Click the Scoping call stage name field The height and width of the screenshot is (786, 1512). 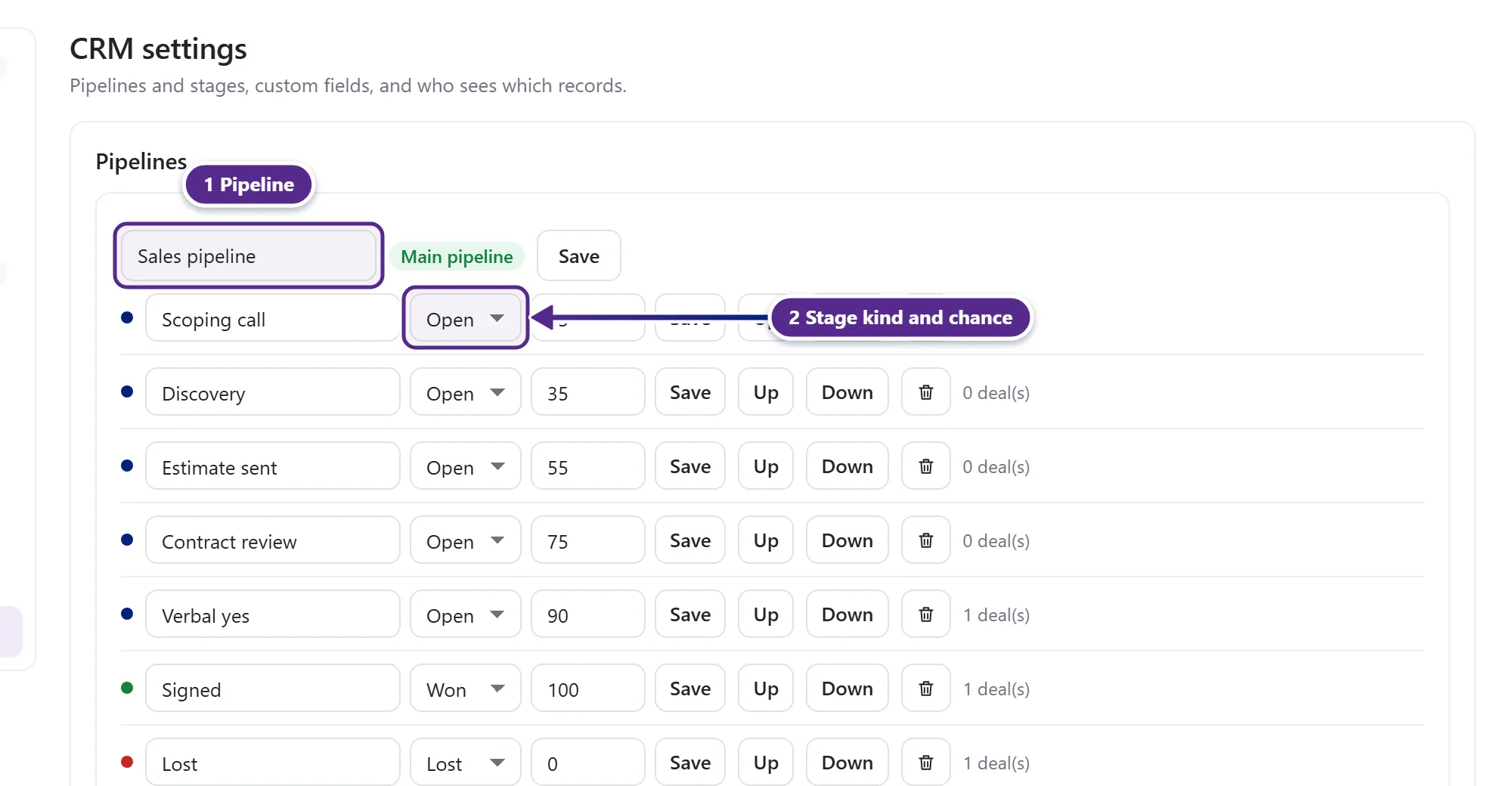click(x=272, y=318)
